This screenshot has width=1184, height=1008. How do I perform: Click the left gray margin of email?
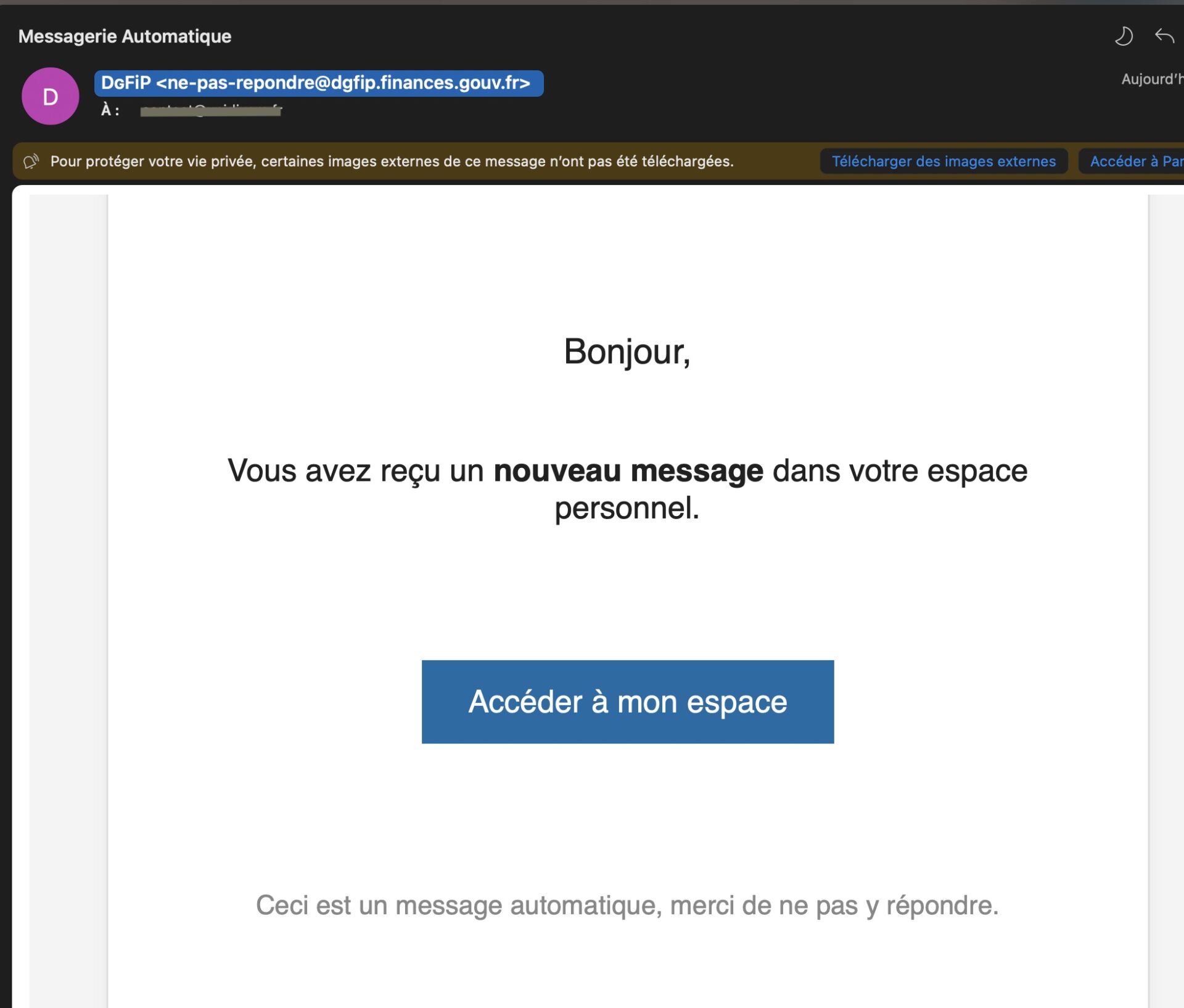tap(68, 601)
